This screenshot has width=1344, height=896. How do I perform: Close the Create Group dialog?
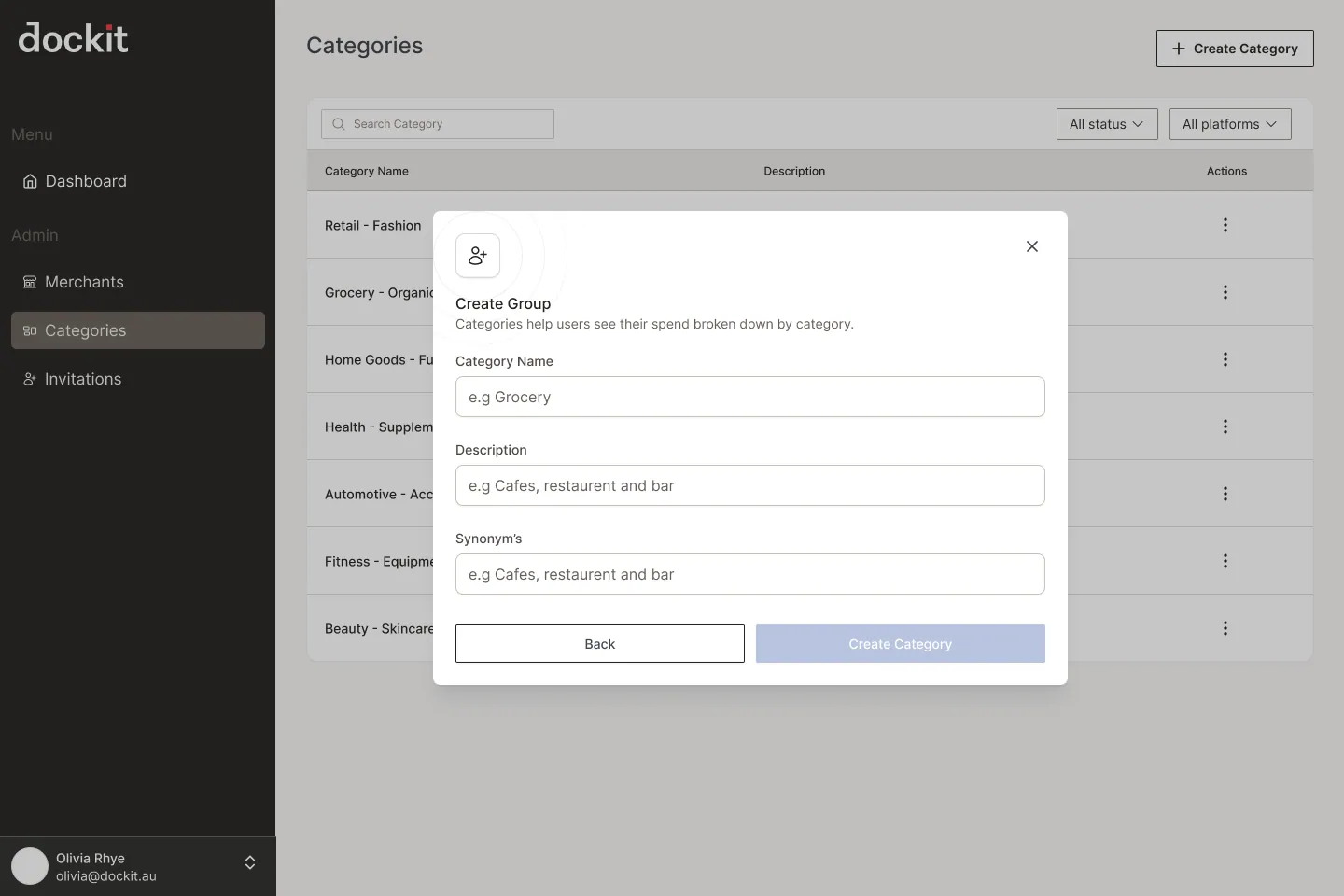[1032, 246]
